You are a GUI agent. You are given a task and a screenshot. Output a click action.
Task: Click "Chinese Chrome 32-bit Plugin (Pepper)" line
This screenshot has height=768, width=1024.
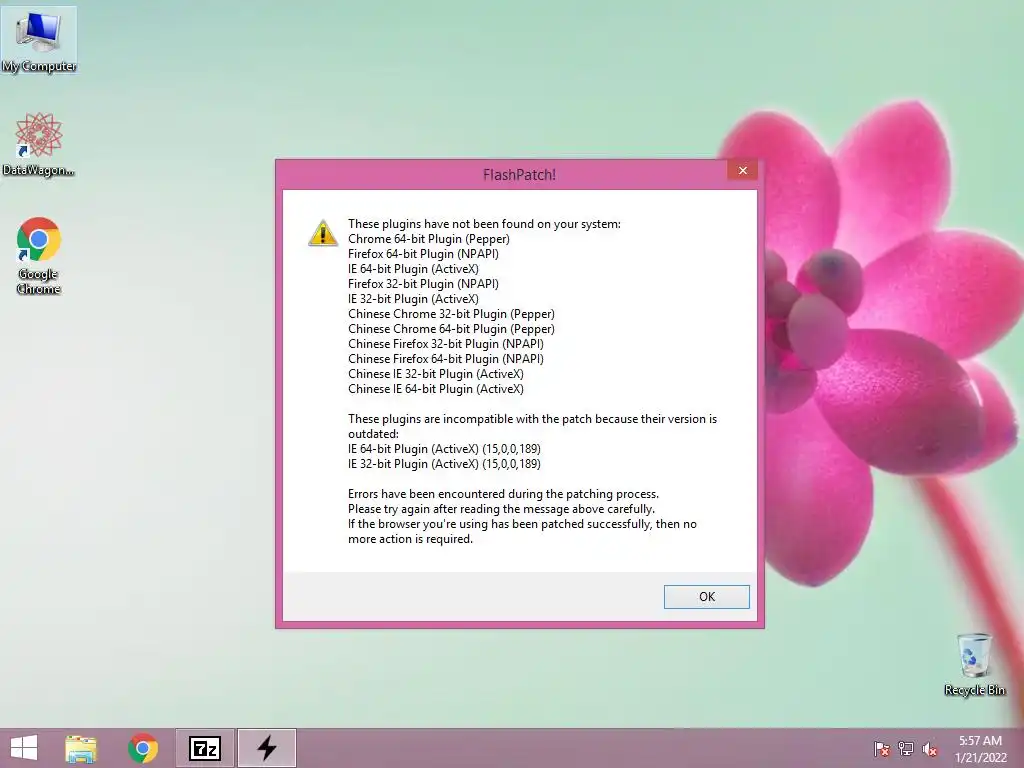pos(451,314)
